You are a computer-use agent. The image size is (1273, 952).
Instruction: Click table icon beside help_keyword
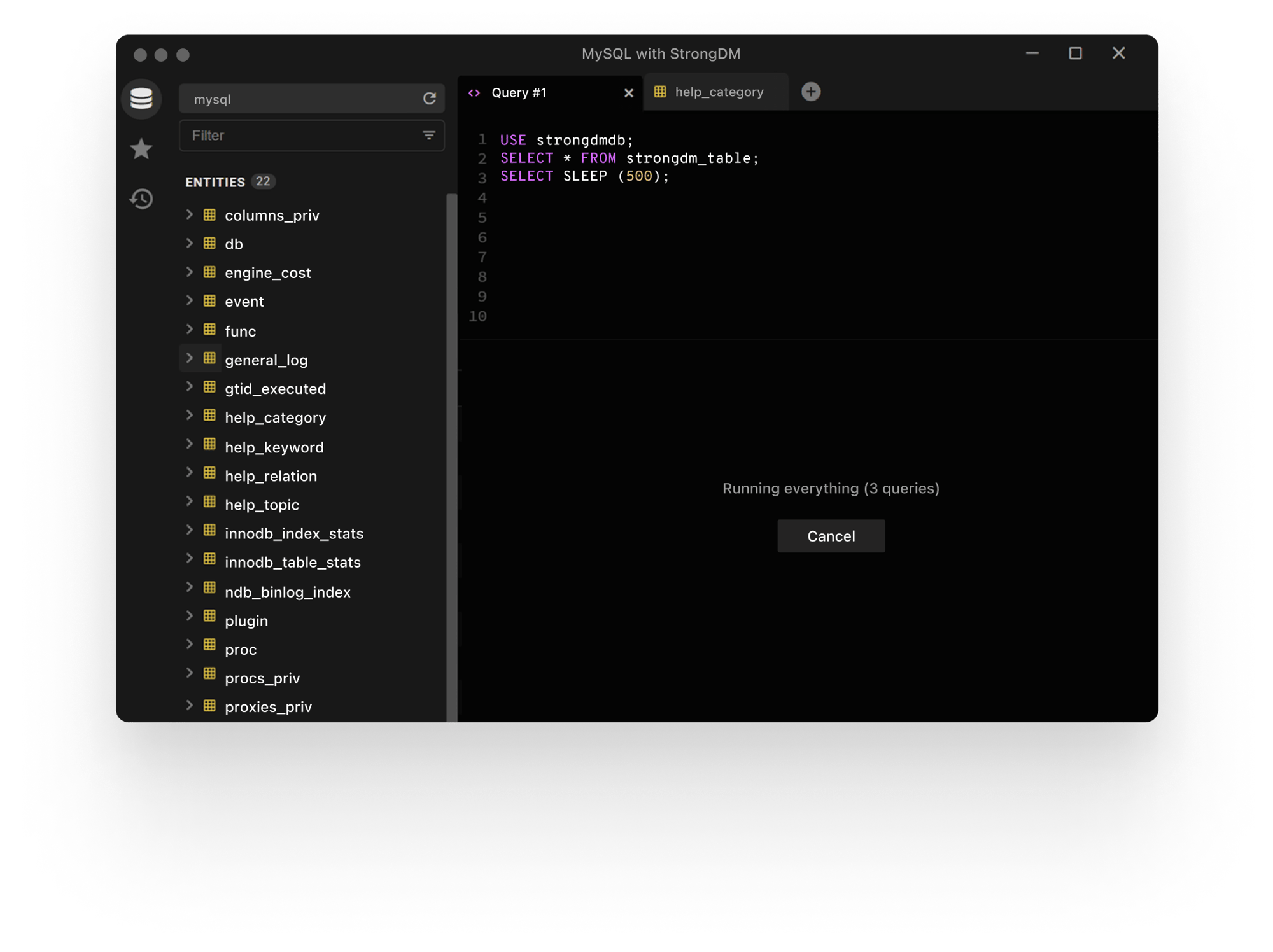coord(209,444)
